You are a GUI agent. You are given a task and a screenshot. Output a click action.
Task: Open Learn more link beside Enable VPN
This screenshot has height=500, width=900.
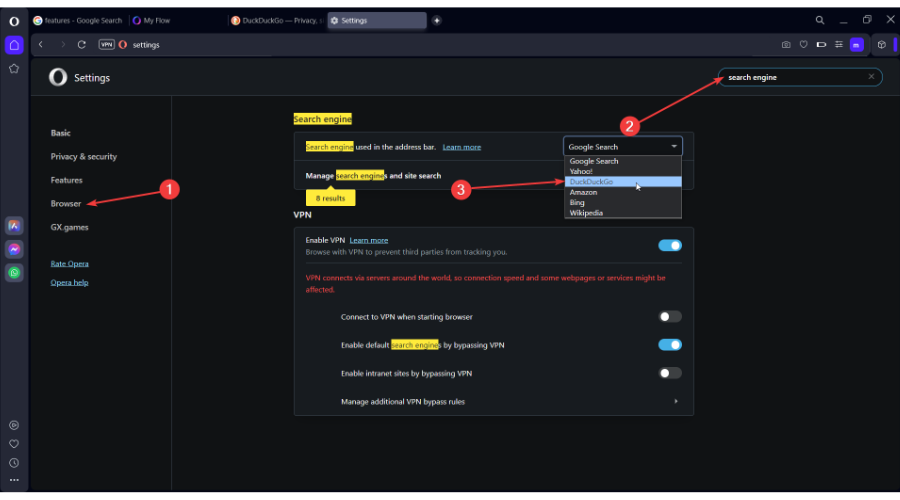[368, 241]
